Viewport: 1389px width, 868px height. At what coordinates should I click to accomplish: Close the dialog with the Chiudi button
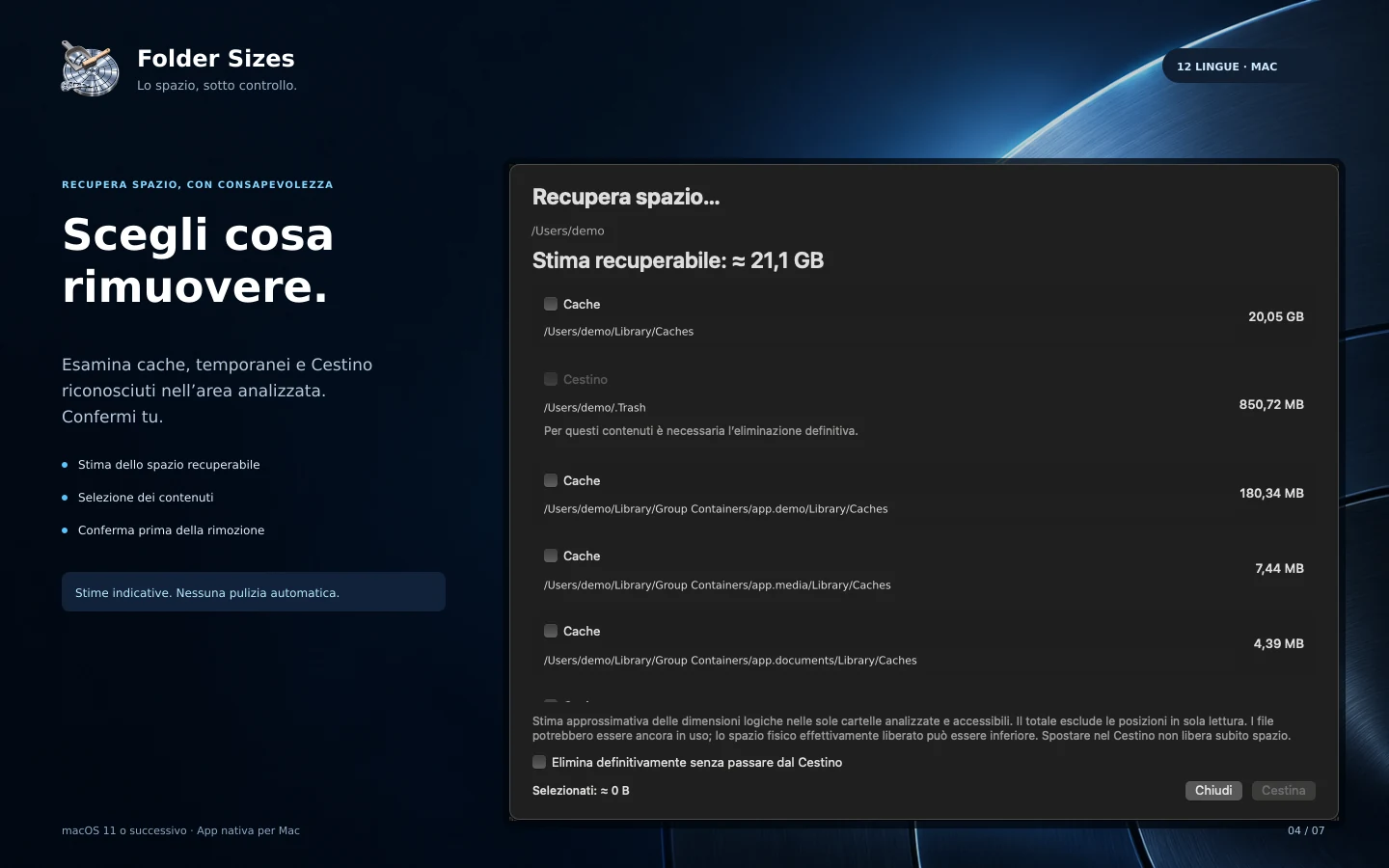click(1213, 791)
